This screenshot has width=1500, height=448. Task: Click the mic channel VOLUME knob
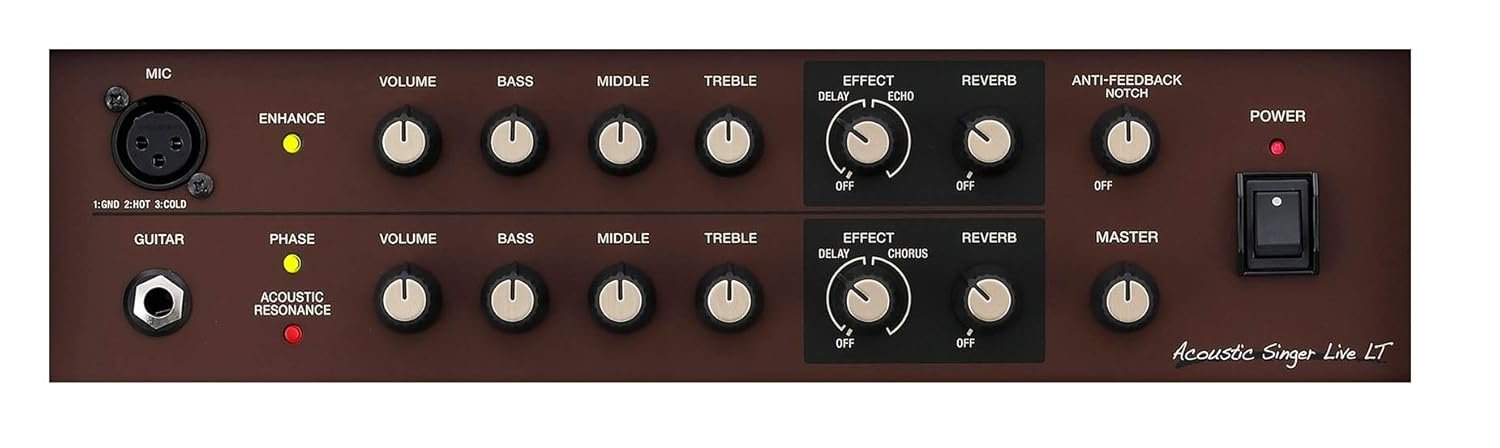pos(408,142)
